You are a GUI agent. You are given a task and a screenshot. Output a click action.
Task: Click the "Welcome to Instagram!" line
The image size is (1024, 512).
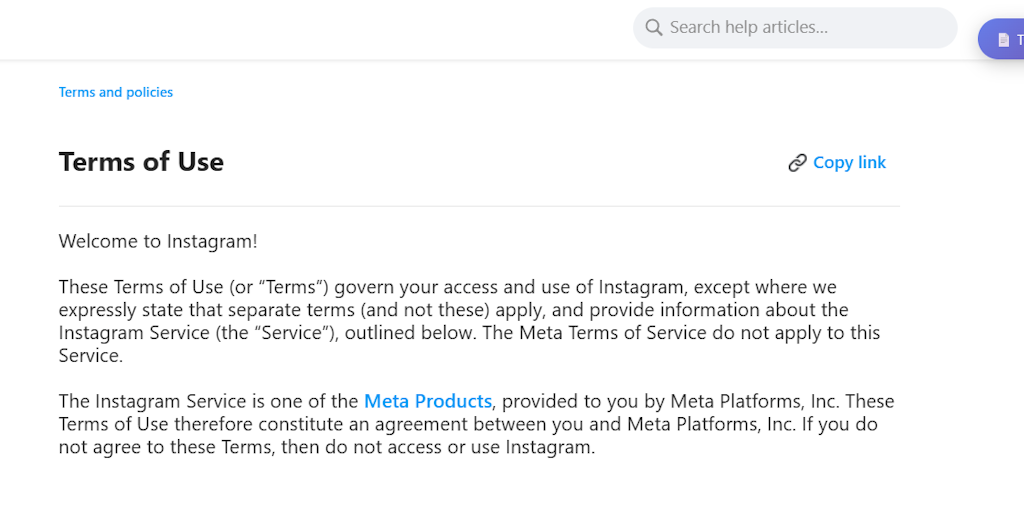click(x=158, y=241)
